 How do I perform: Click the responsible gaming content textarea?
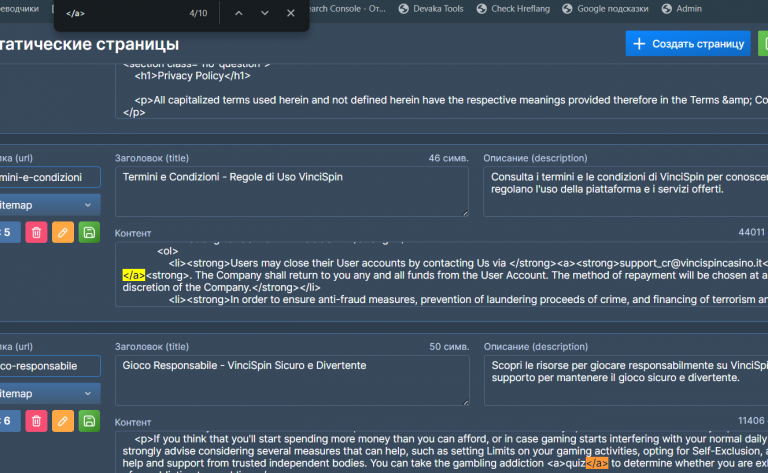click(441, 452)
